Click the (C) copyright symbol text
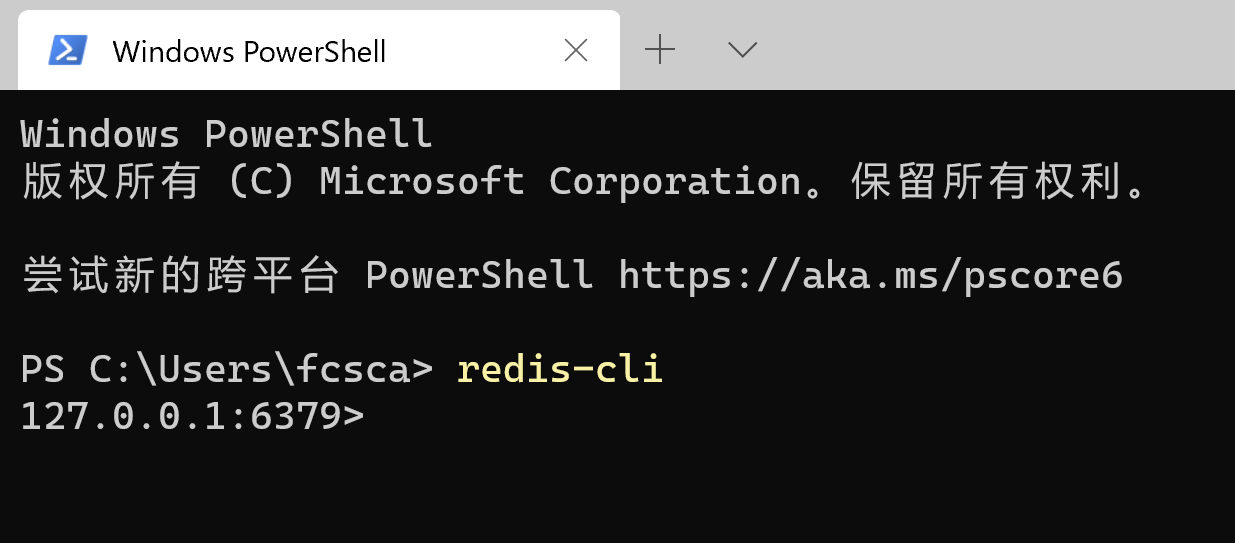This screenshot has height=543, width=1235. point(260,181)
